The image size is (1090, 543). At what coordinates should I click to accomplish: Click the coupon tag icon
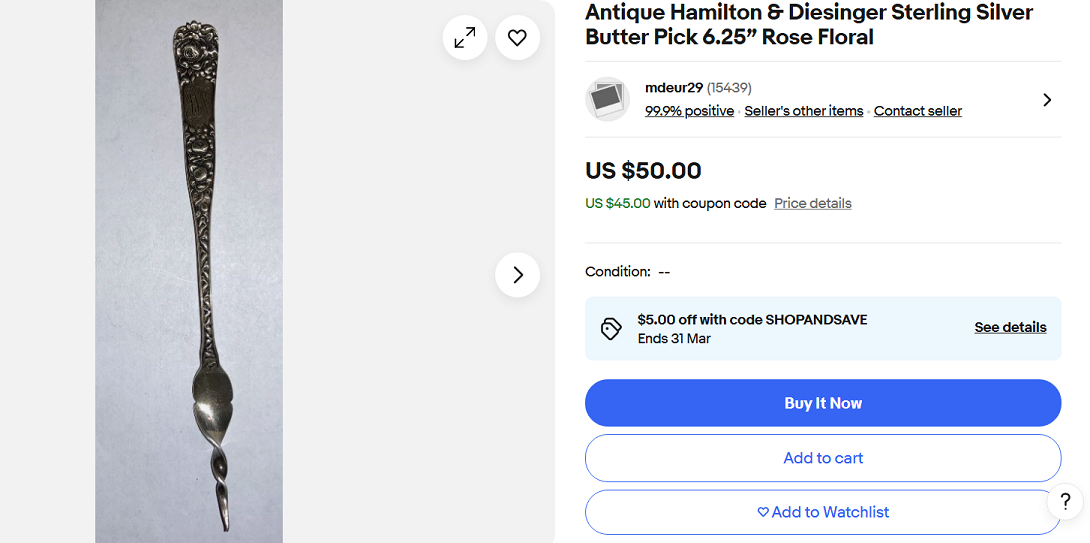pos(610,329)
